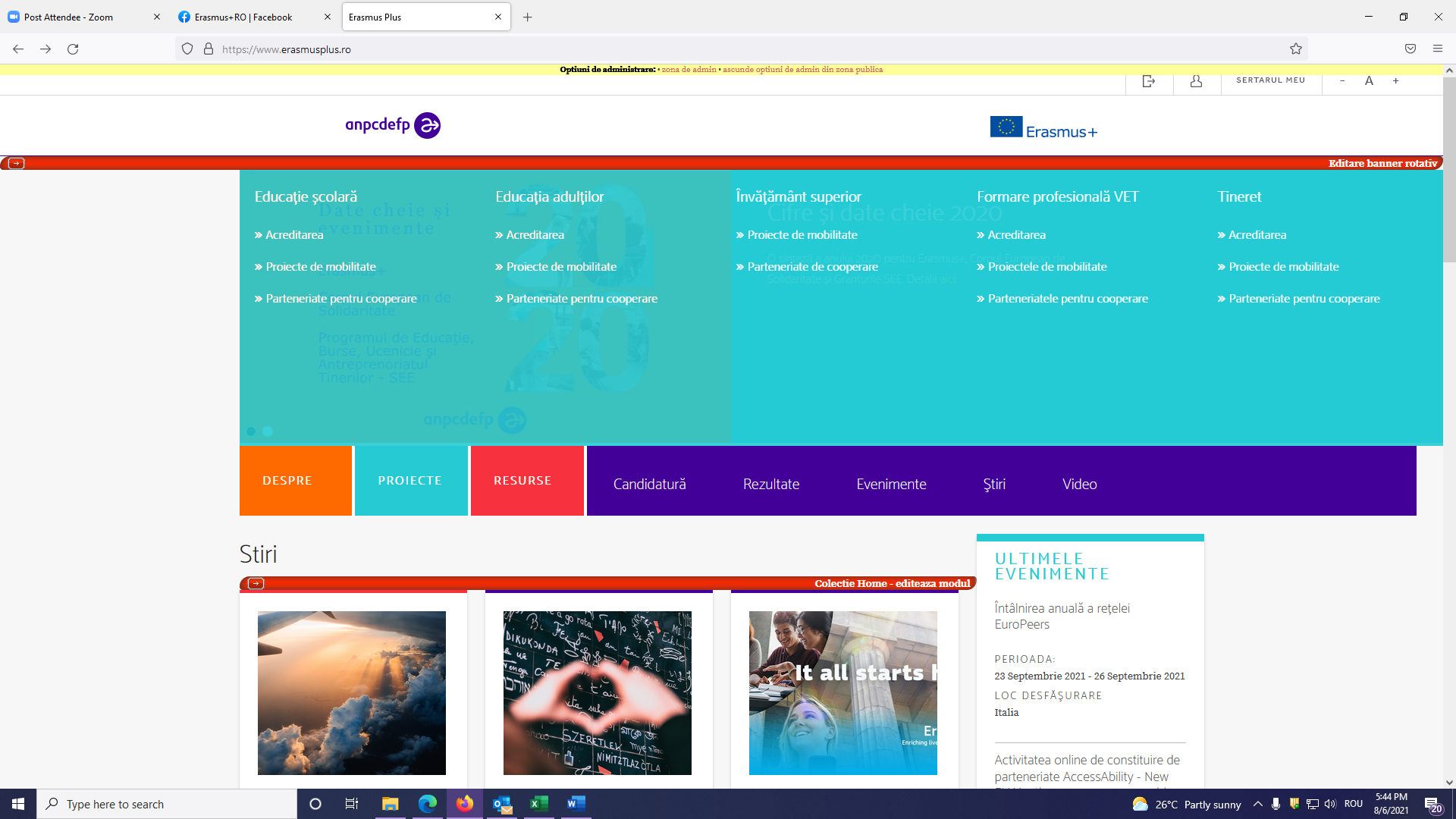
Task: Open Microsoft Edge from taskbar
Action: click(x=427, y=804)
